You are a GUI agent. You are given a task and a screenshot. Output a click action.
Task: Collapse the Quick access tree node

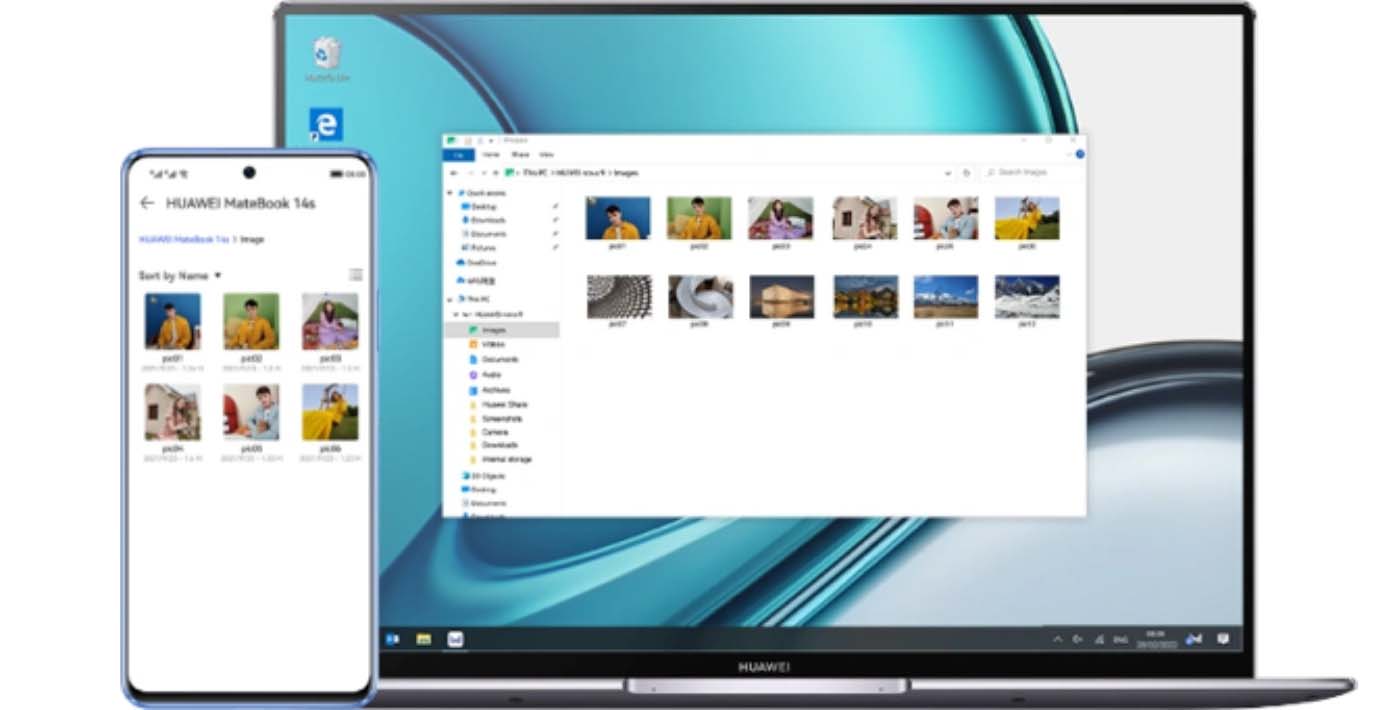click(451, 193)
